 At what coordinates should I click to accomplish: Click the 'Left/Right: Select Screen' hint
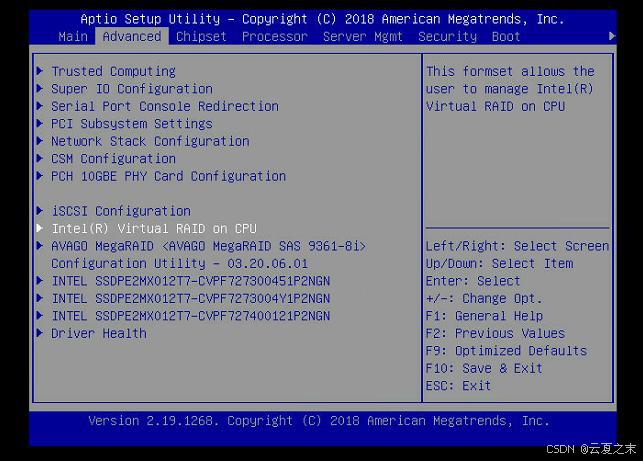[x=517, y=246]
